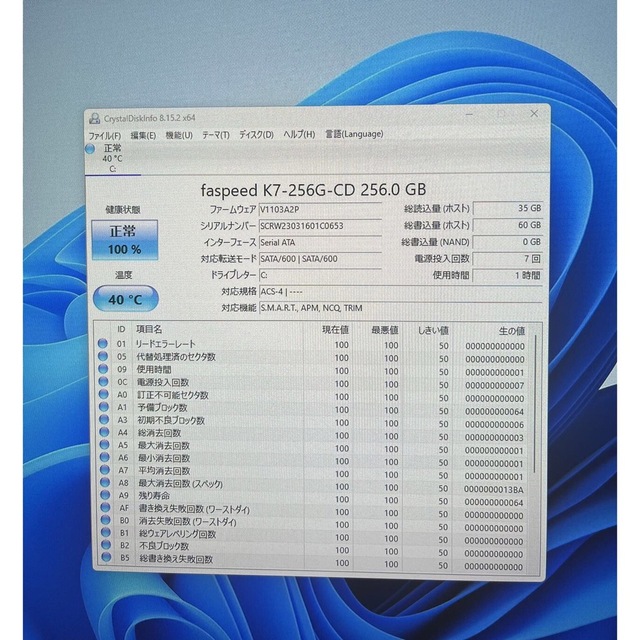This screenshot has height=640, width=640.
Task: Open the 編集(E) menu
Action: coord(143,136)
